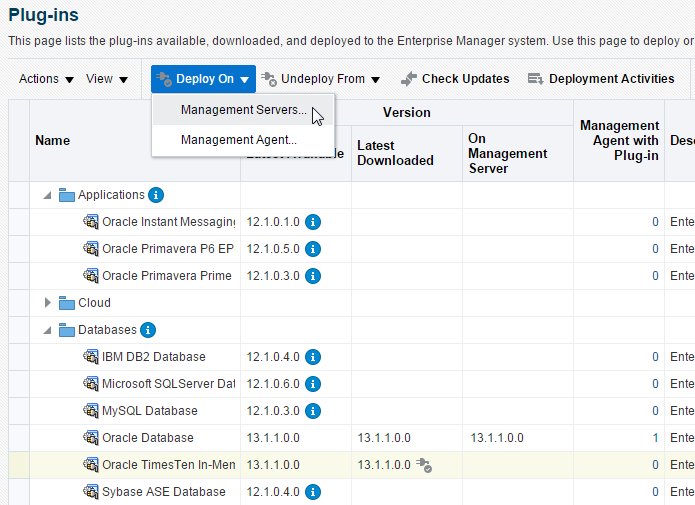Open the Undeploy From dropdown
The image size is (695, 505).
click(320, 79)
